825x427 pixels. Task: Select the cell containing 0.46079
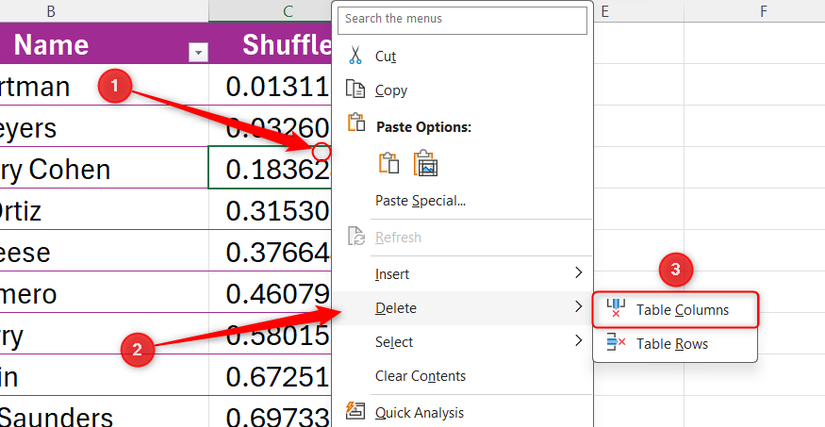point(270,292)
